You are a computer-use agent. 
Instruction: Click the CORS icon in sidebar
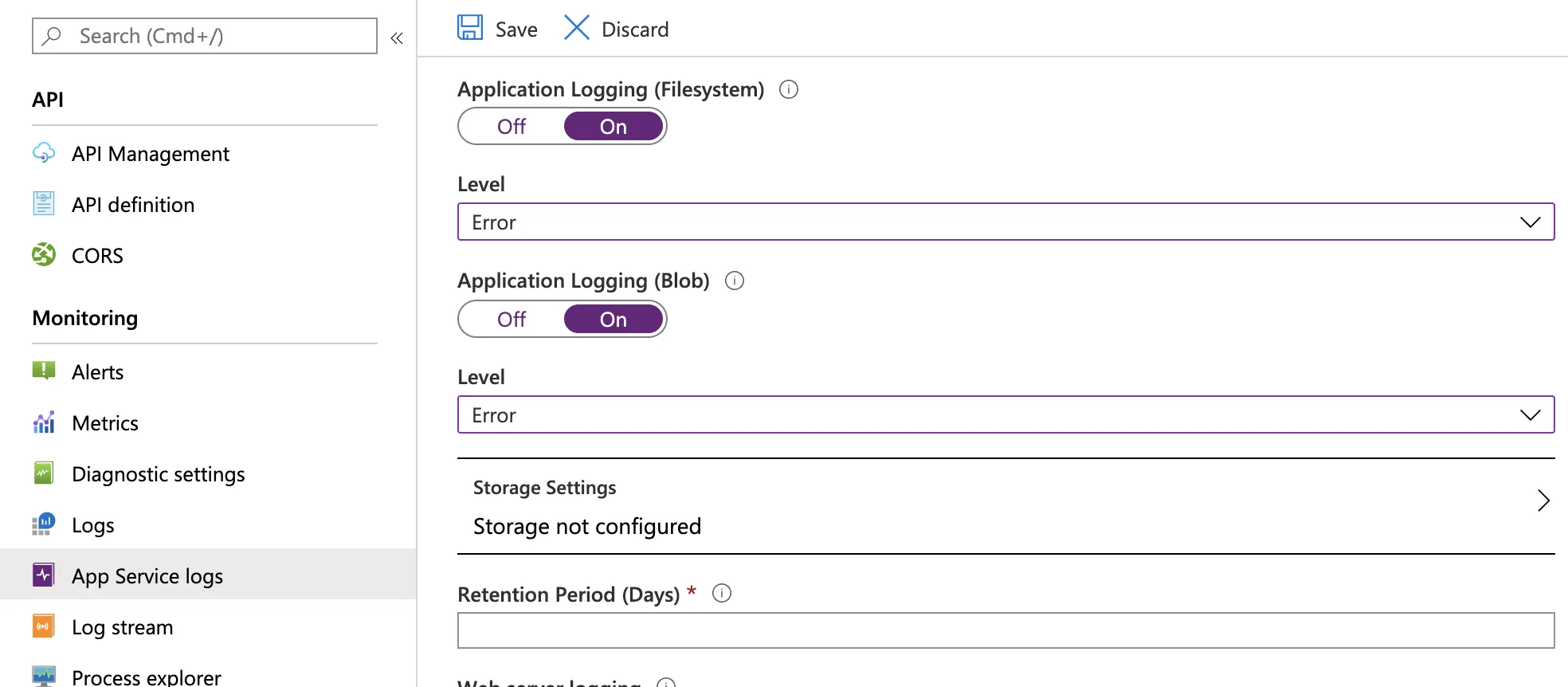click(44, 255)
